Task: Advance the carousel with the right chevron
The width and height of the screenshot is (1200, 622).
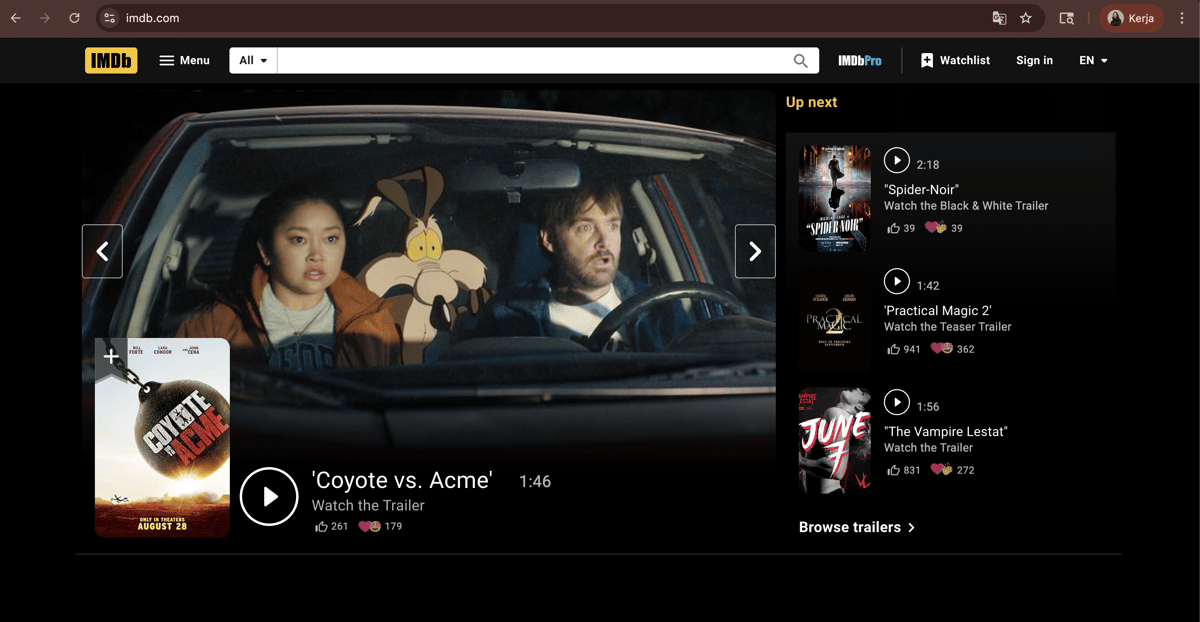Action: pos(755,251)
